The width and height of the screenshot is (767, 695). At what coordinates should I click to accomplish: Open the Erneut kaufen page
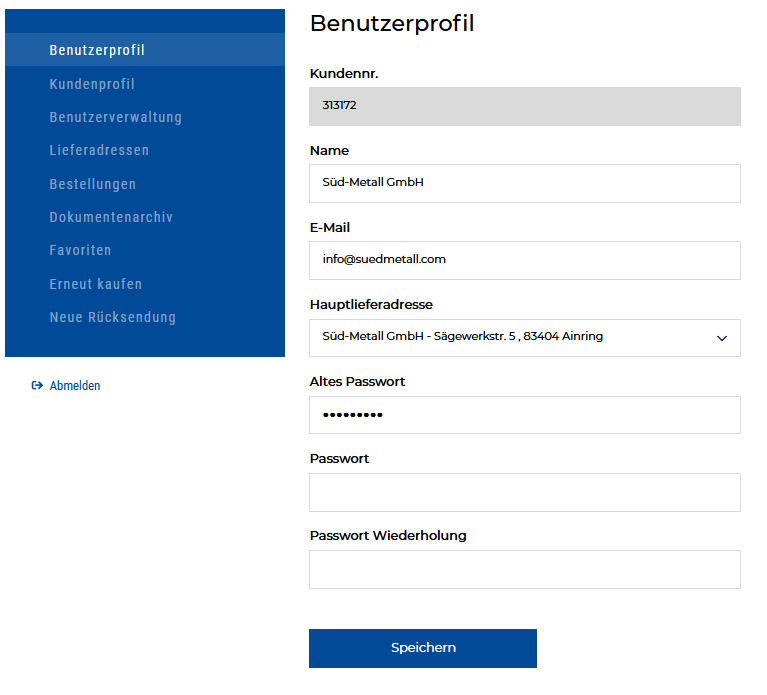coord(95,284)
